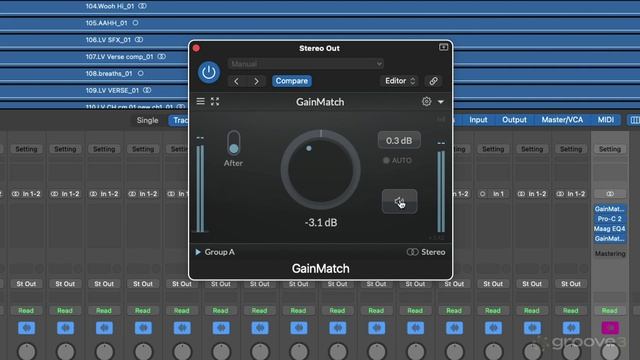
Task: Click the pan knob on the Mastering strip
Action: pos(610,351)
